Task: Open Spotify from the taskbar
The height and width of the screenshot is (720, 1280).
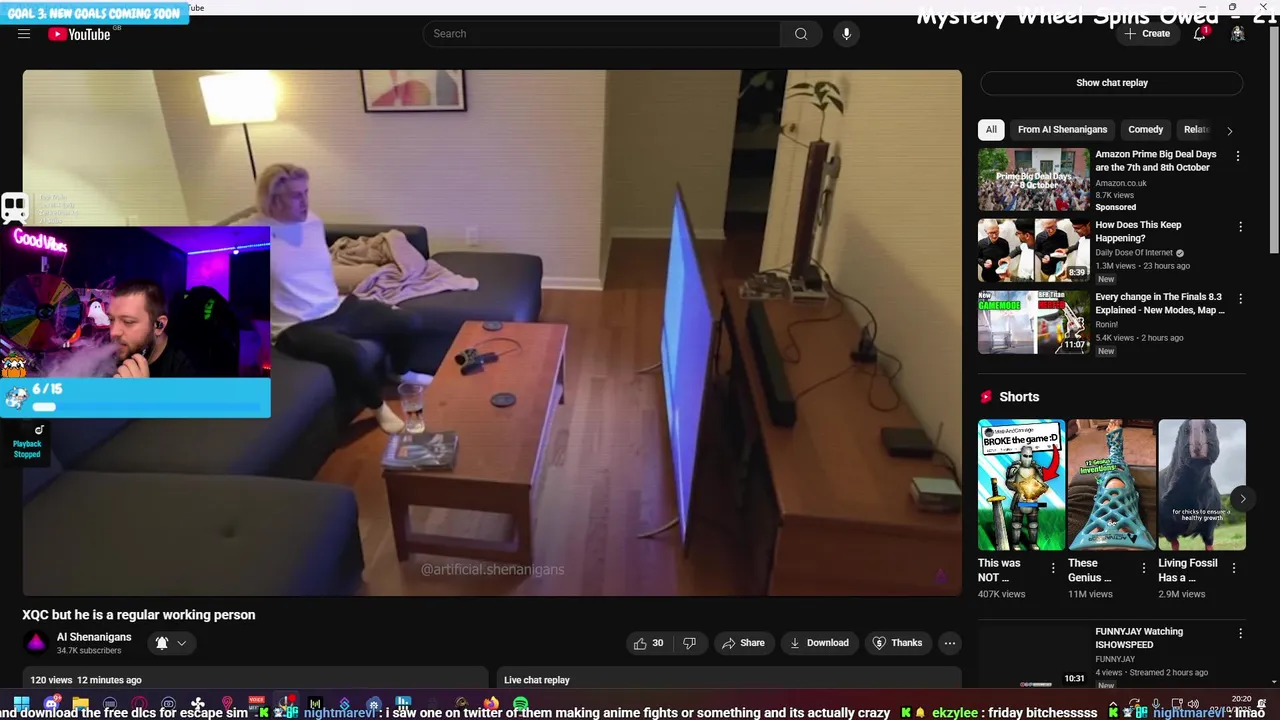Action: tap(520, 704)
